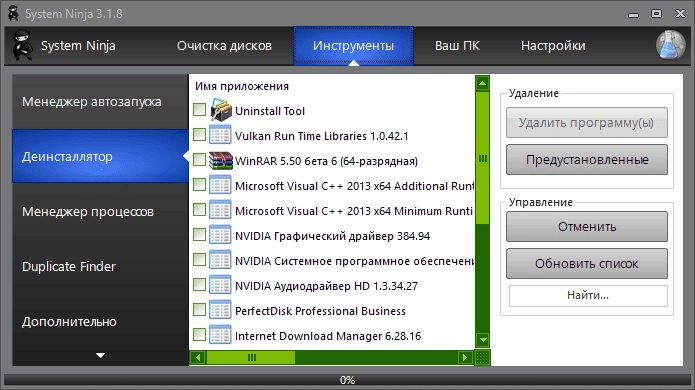This screenshot has height=390, width=695.
Task: Click the Имя приложения column header
Action: point(242,86)
